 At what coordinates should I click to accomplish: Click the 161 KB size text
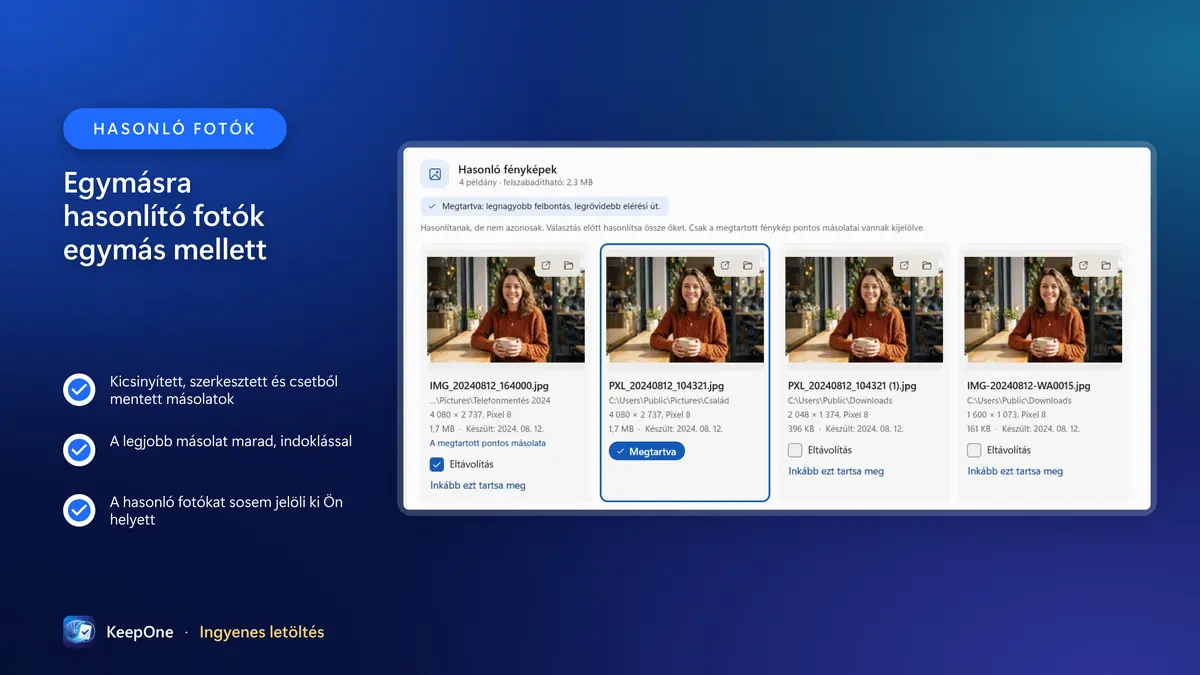pos(980,428)
